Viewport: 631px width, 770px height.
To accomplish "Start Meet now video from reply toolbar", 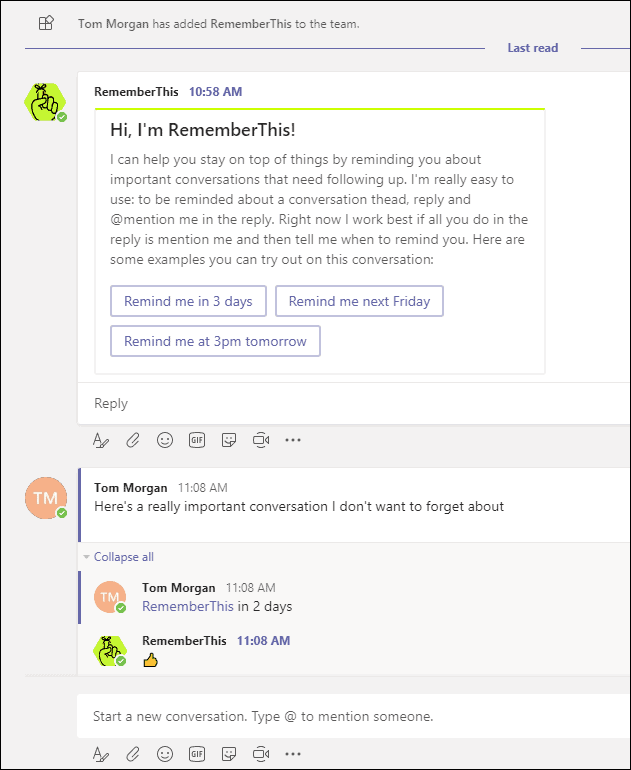I will click(x=261, y=440).
